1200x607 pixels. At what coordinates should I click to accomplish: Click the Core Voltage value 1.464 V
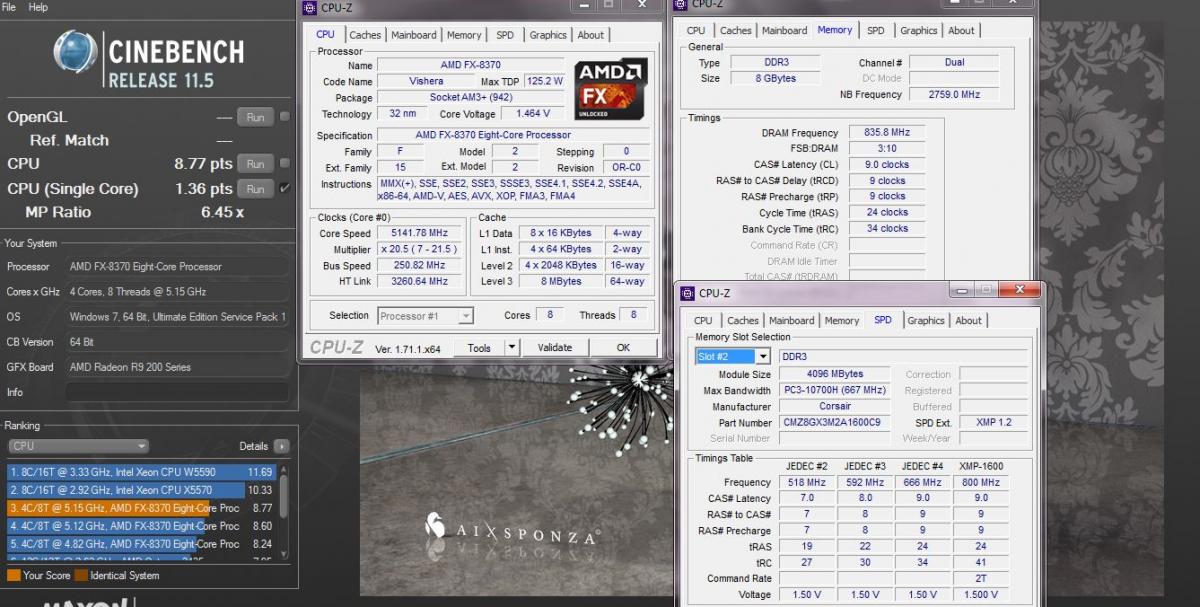coord(533,114)
